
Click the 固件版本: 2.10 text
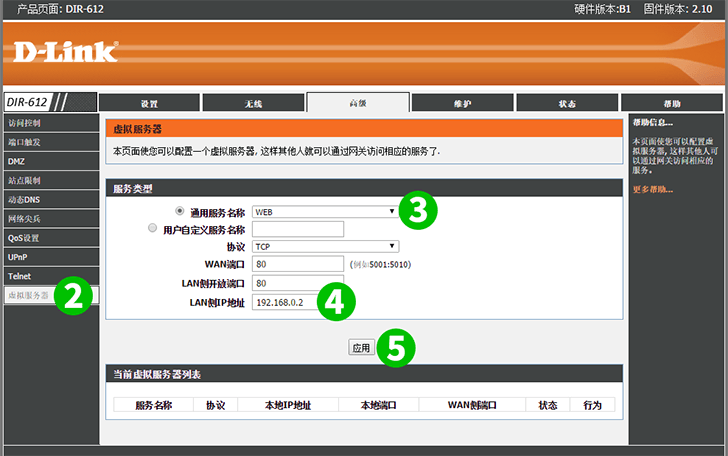click(677, 9)
